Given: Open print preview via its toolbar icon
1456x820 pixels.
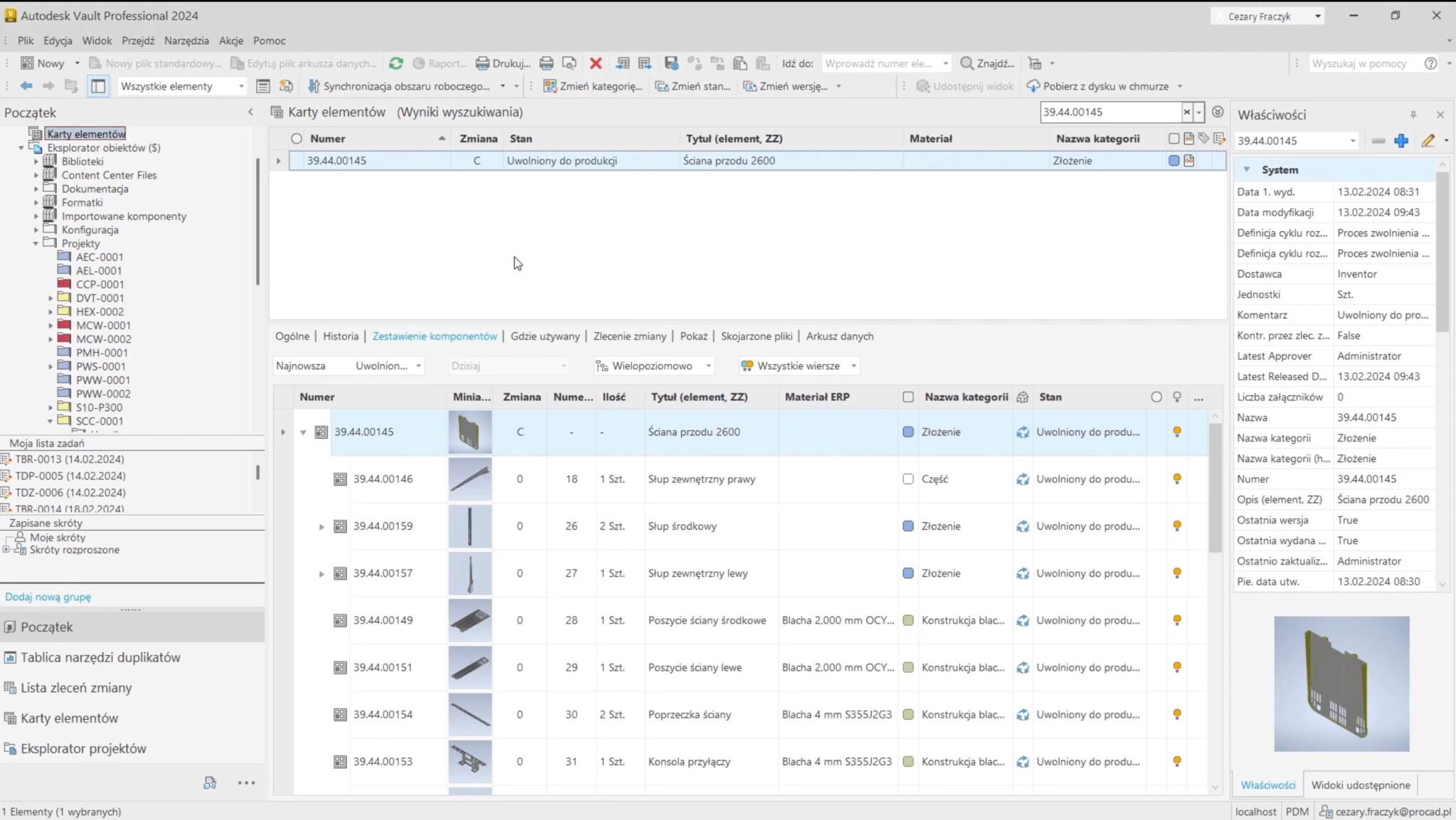Looking at the screenshot, I should click(x=569, y=63).
